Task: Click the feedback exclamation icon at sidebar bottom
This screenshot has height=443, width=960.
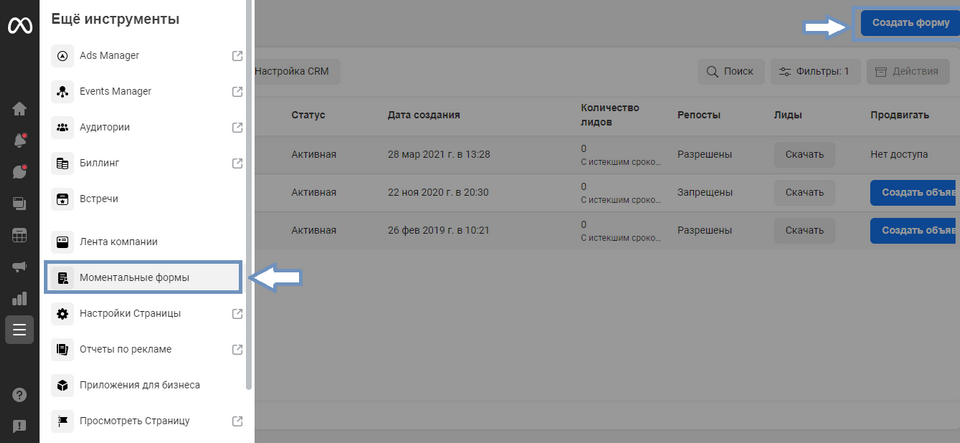Action: point(19,426)
